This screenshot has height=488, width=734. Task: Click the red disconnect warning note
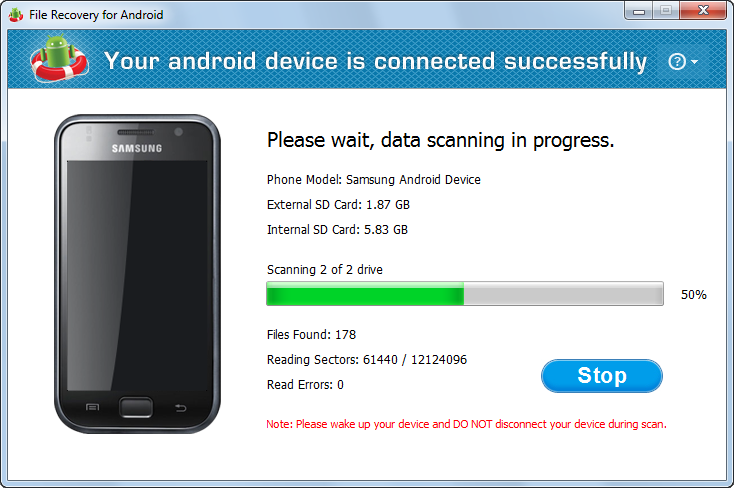pyautogui.click(x=466, y=424)
